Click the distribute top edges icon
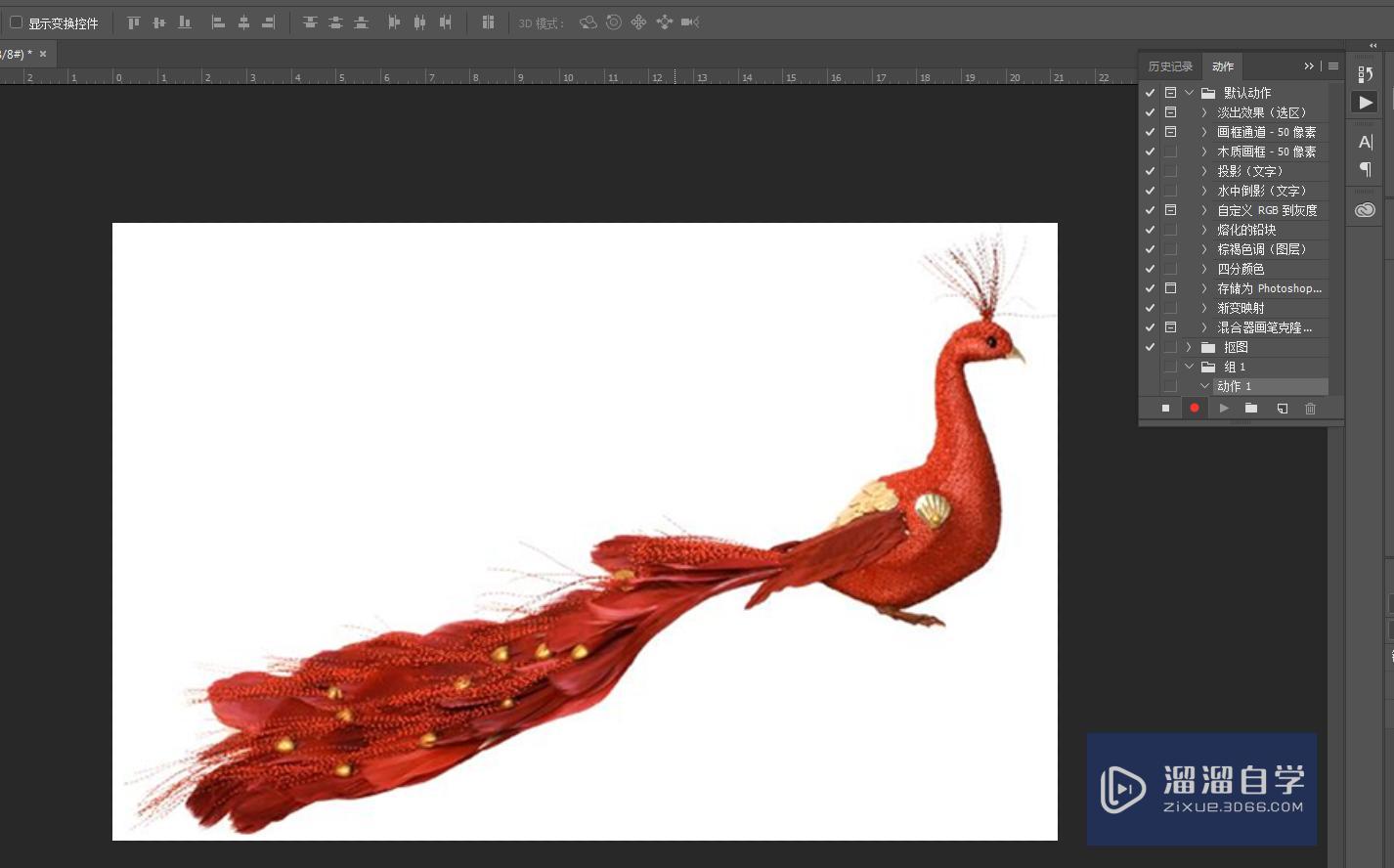Viewport: 1394px width, 868px height. click(x=310, y=22)
